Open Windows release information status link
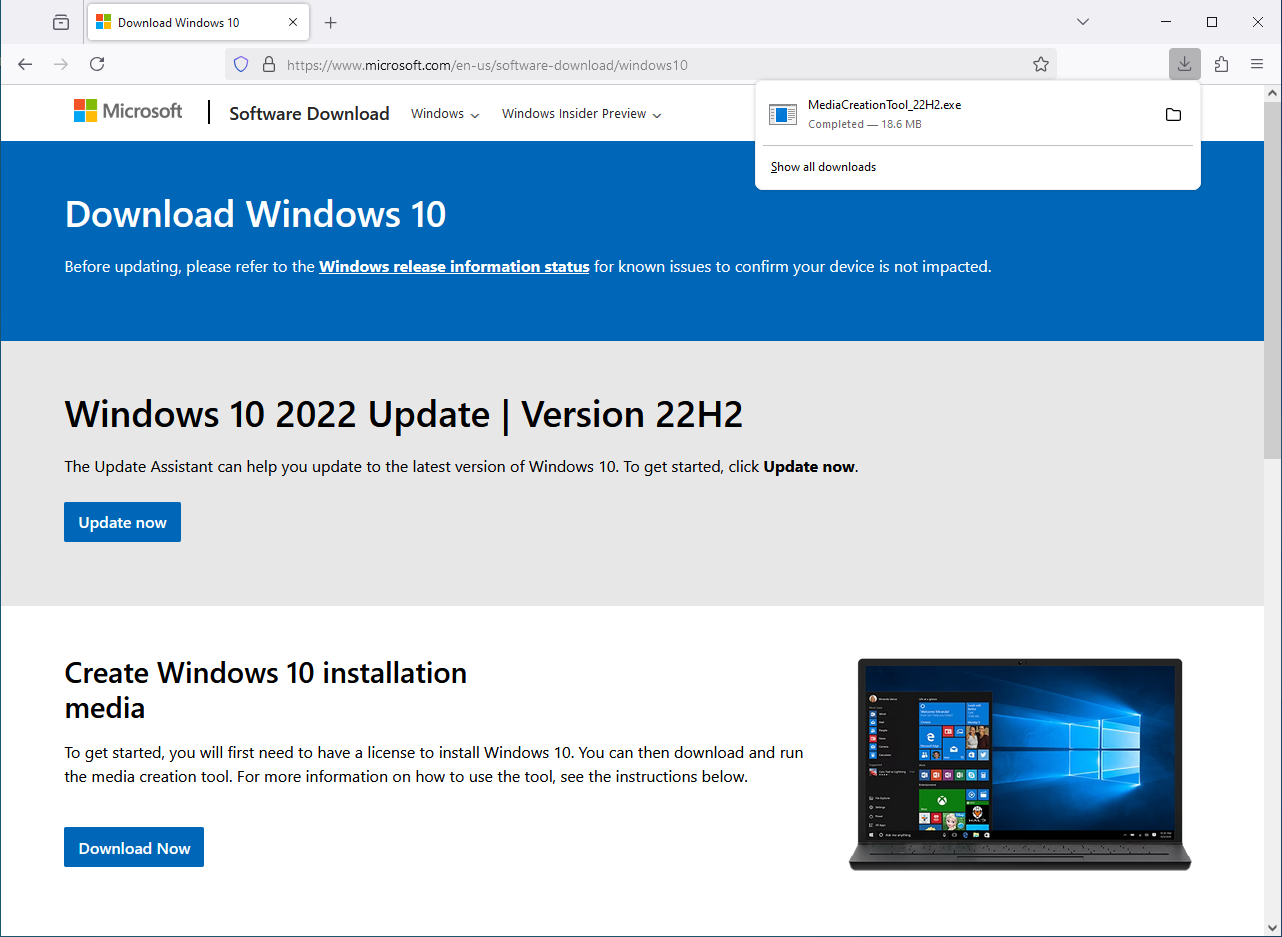The width and height of the screenshot is (1282, 937). coord(454,267)
